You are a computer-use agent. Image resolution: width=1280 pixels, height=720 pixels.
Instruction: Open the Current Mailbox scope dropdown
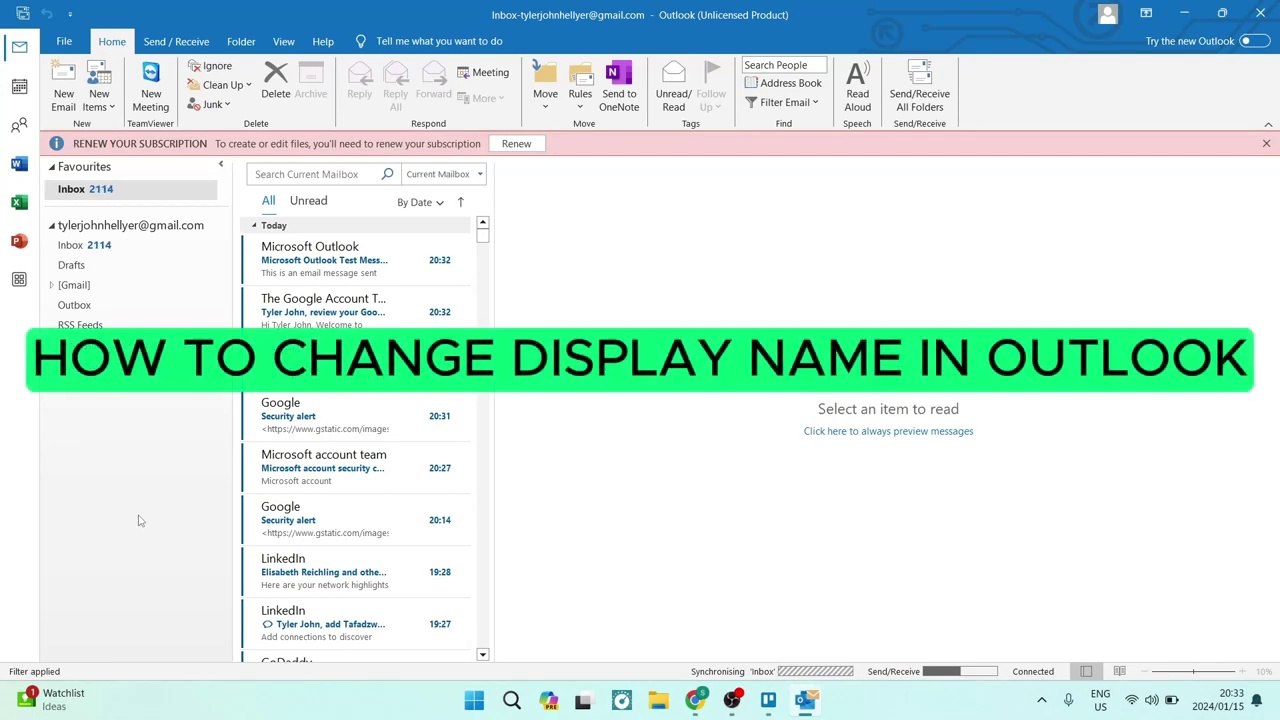pos(443,174)
